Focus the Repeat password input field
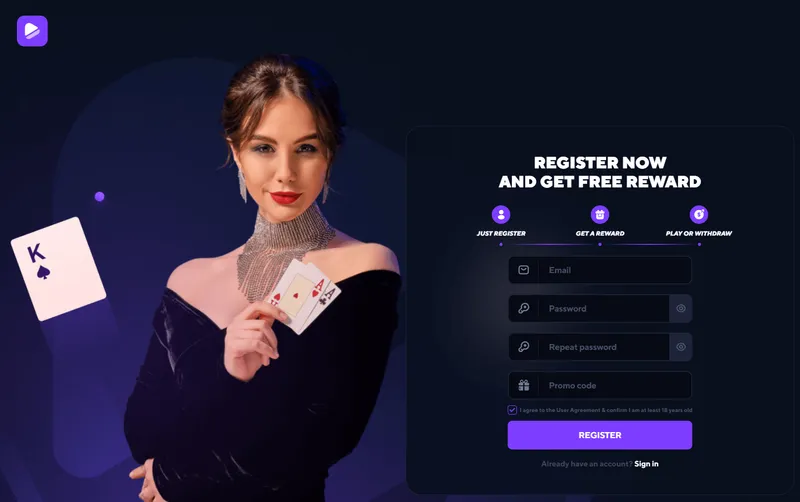 click(x=589, y=347)
